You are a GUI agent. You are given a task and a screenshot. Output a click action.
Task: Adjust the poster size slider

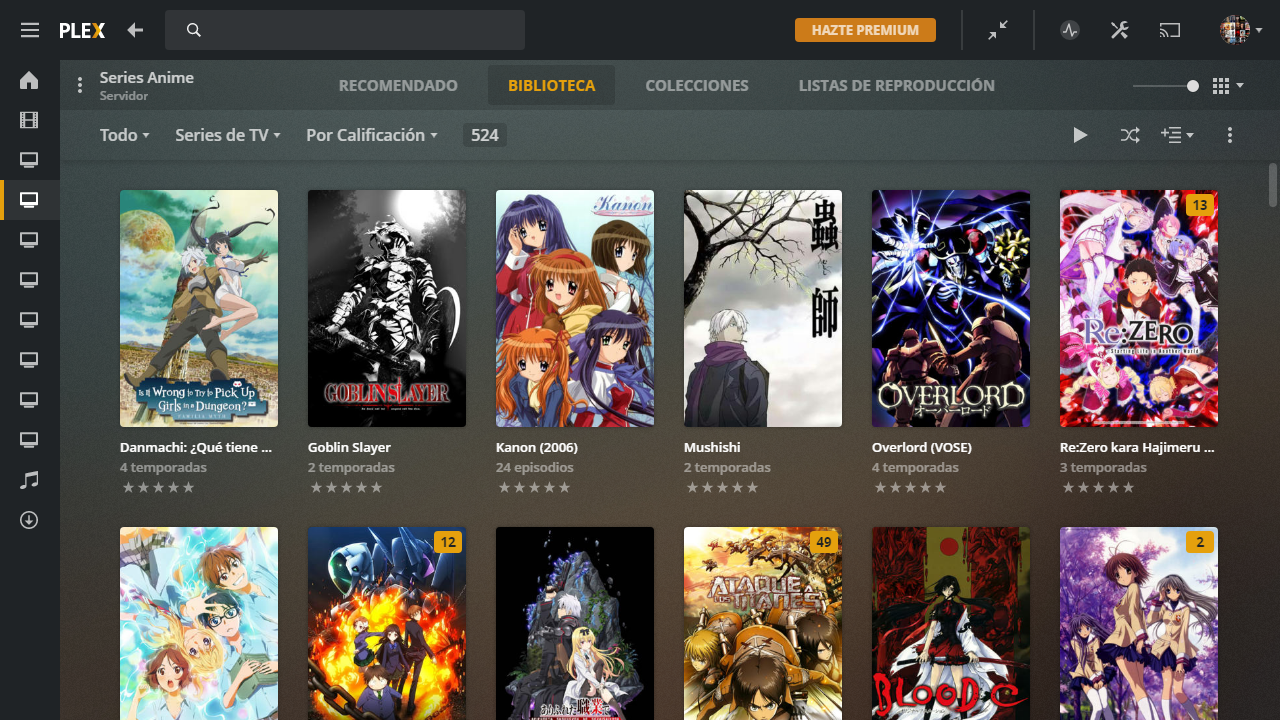[1192, 86]
